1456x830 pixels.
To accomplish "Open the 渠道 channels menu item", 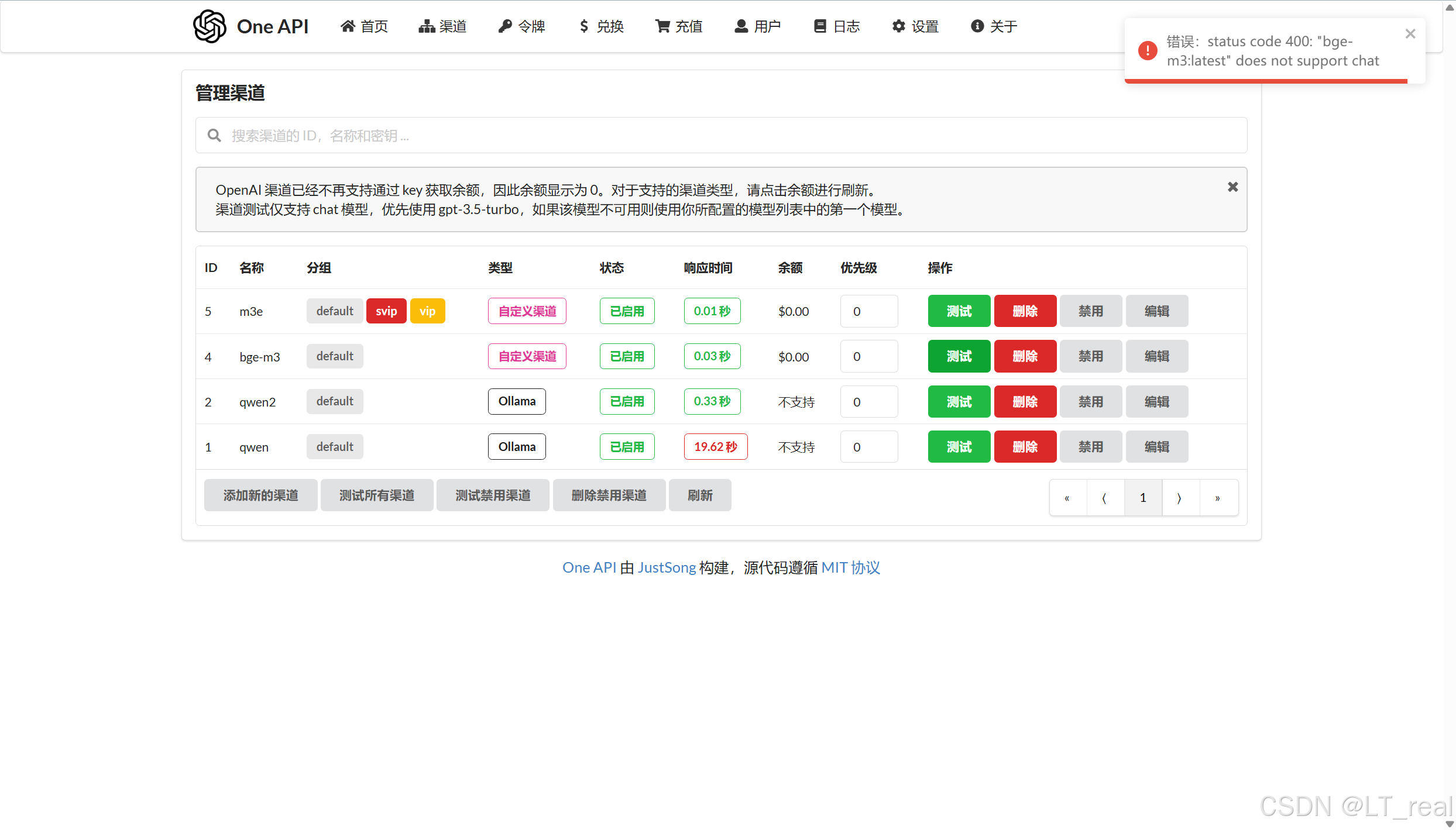I will [x=443, y=26].
